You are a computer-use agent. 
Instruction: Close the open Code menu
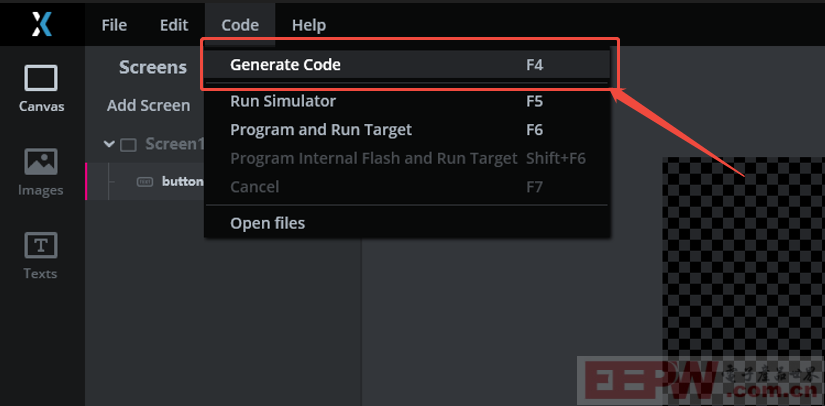coord(240,25)
